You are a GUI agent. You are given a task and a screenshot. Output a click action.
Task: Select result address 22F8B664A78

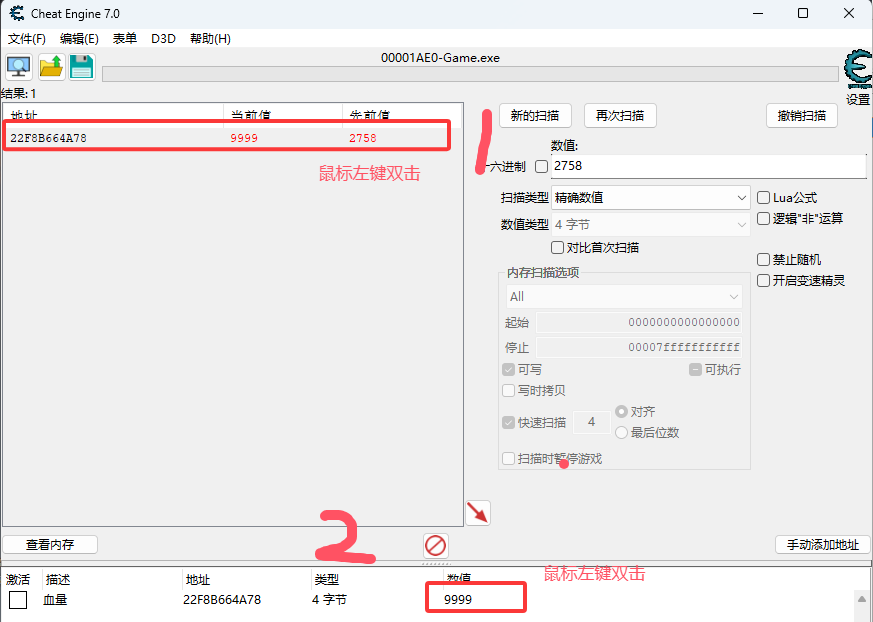click(48, 138)
